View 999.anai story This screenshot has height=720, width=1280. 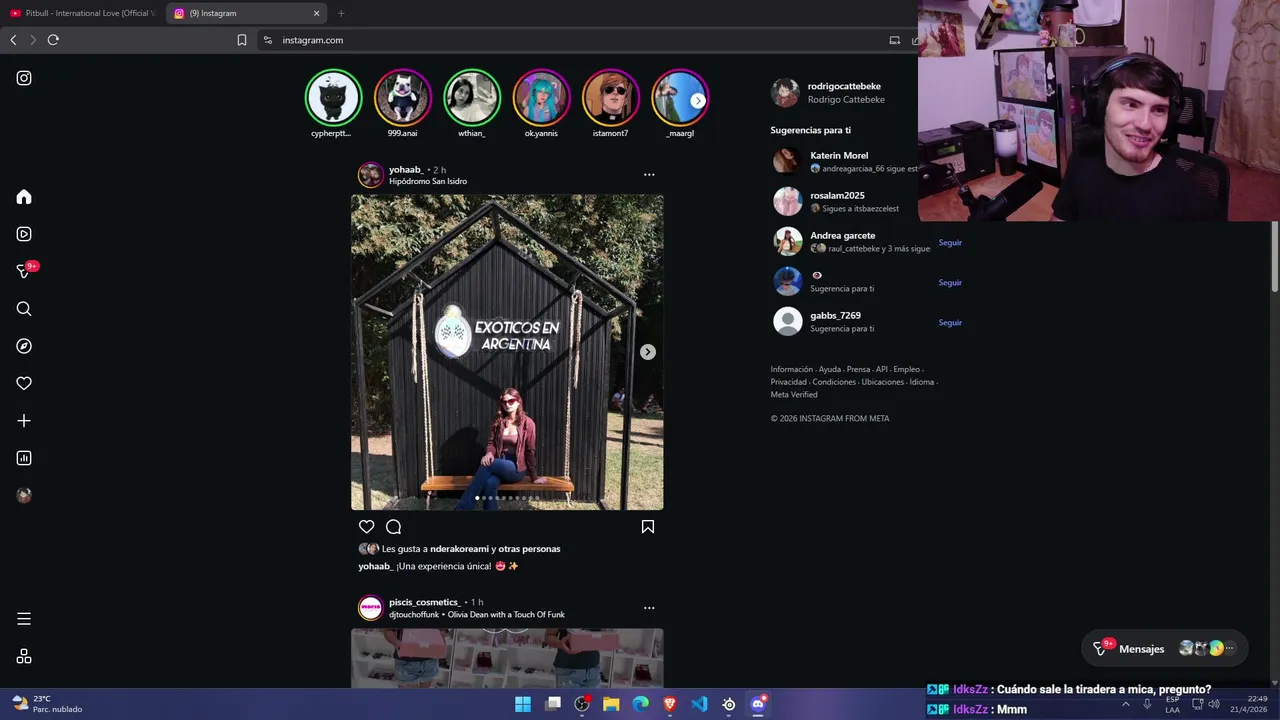coord(403,97)
